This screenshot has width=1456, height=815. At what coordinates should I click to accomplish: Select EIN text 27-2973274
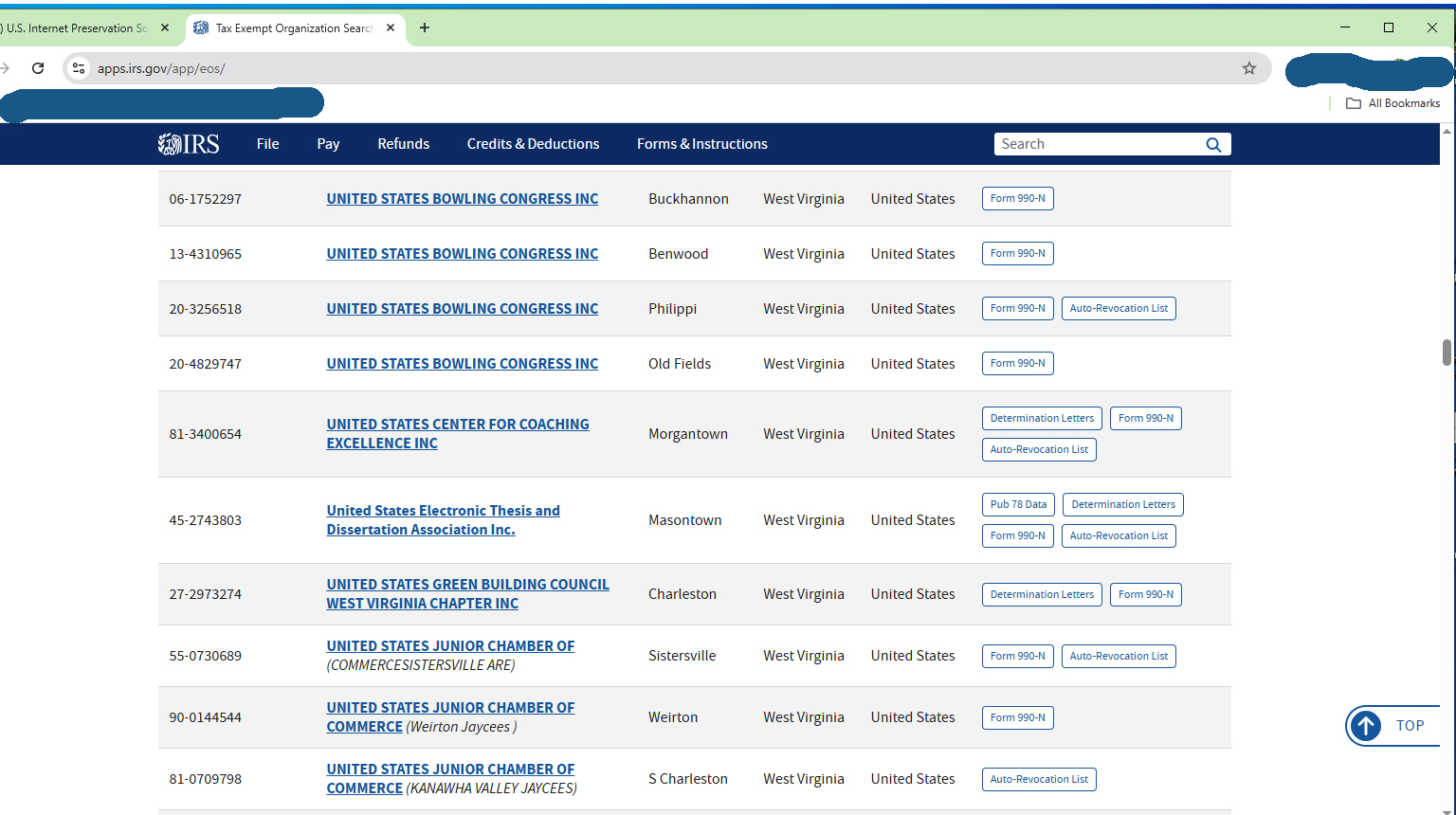click(206, 594)
